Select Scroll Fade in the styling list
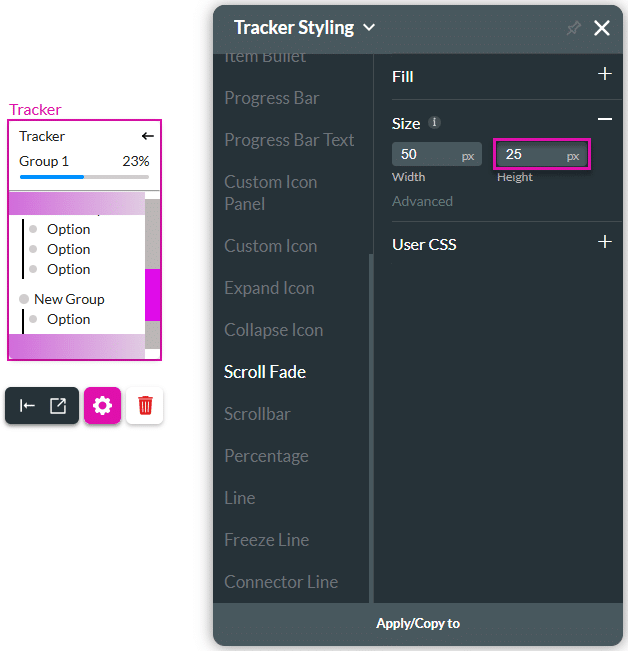 (265, 372)
